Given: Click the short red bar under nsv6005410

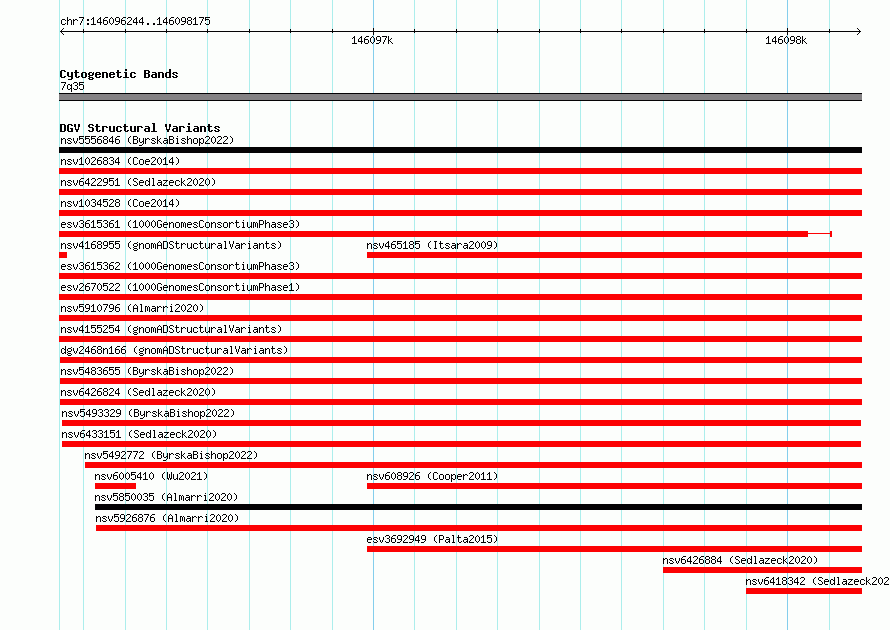Looking at the screenshot, I should pyautogui.click(x=115, y=486).
